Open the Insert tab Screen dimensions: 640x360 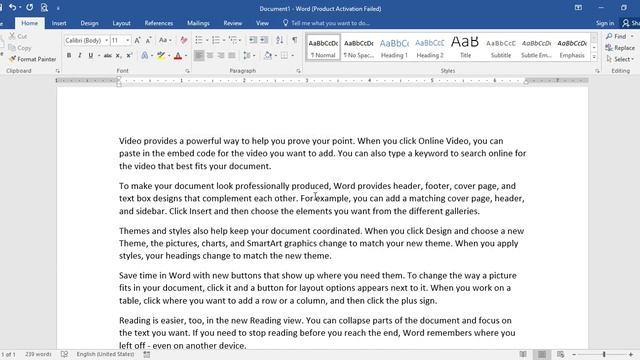(59, 23)
